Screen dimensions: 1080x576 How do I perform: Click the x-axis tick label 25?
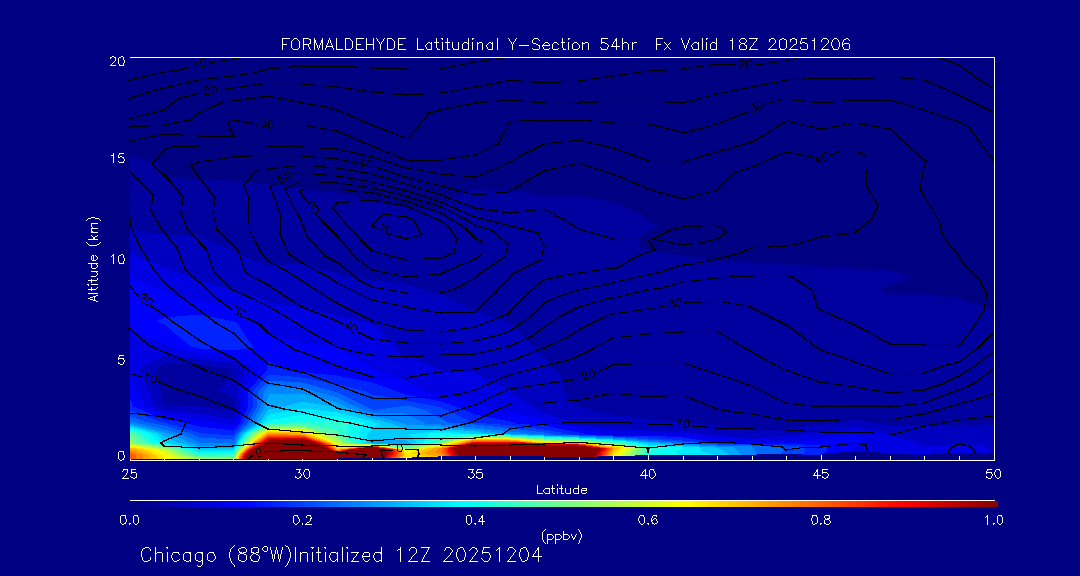(x=129, y=474)
